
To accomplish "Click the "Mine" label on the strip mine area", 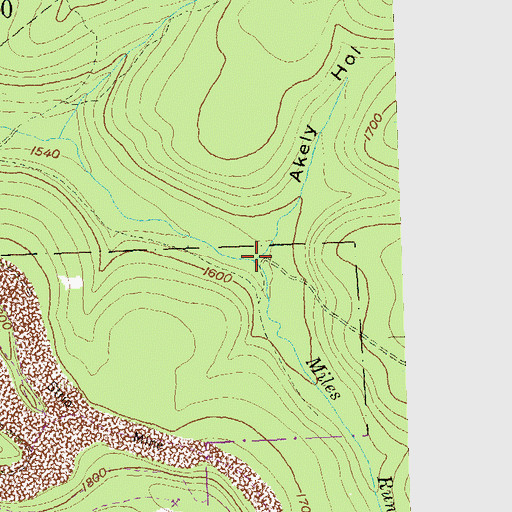I will [148, 440].
